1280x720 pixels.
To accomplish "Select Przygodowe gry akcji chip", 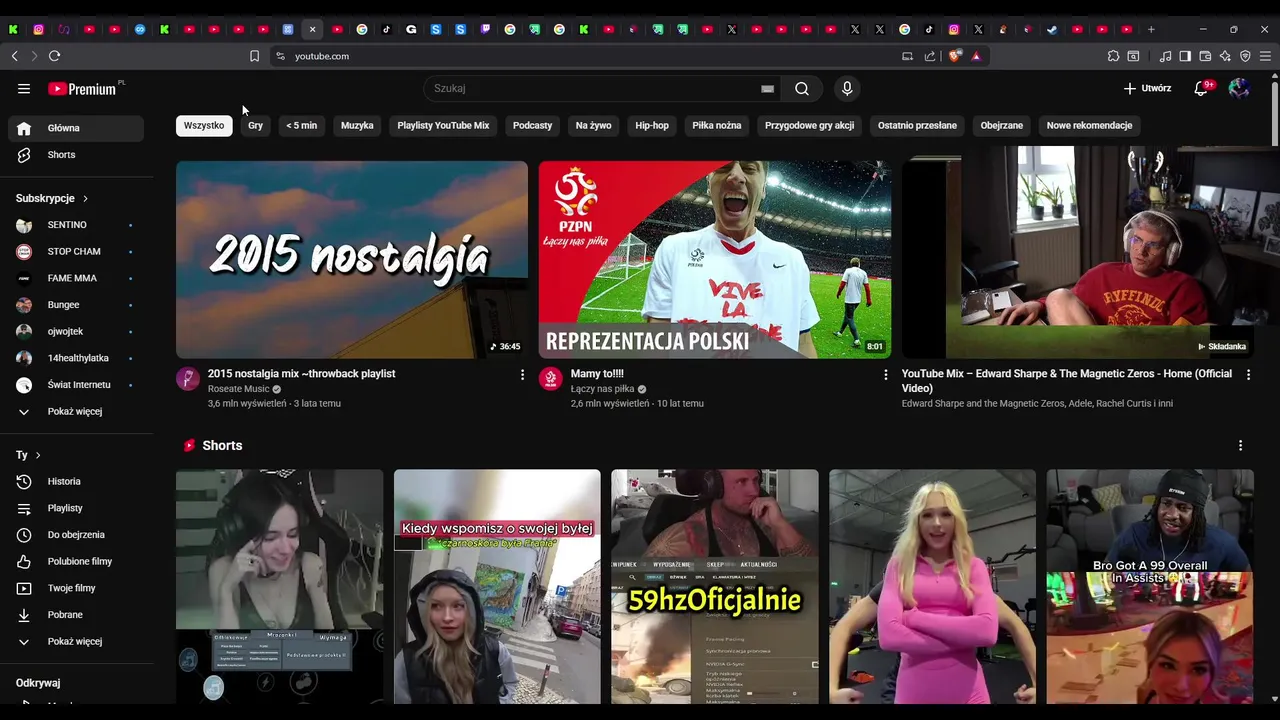I will 809,125.
